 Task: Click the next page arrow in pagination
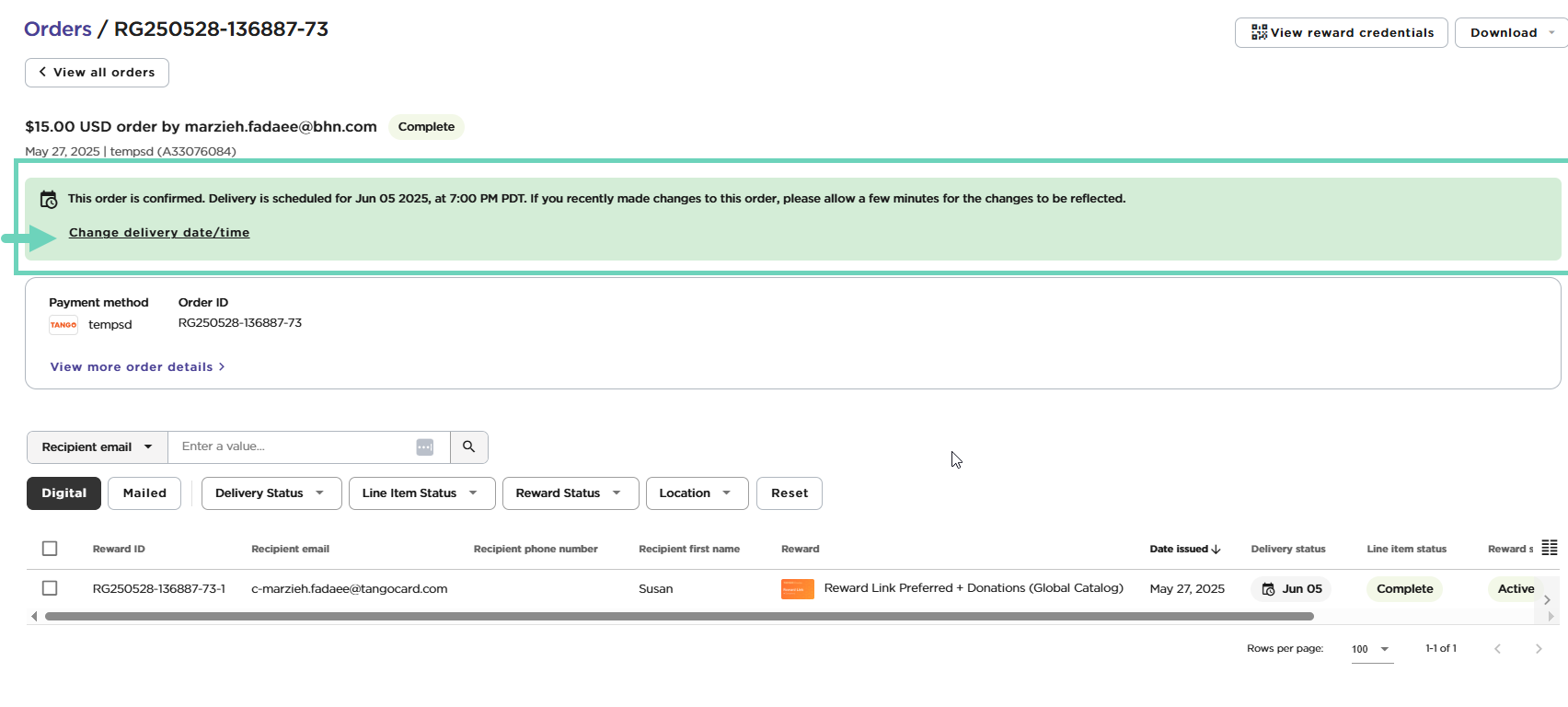(x=1538, y=649)
